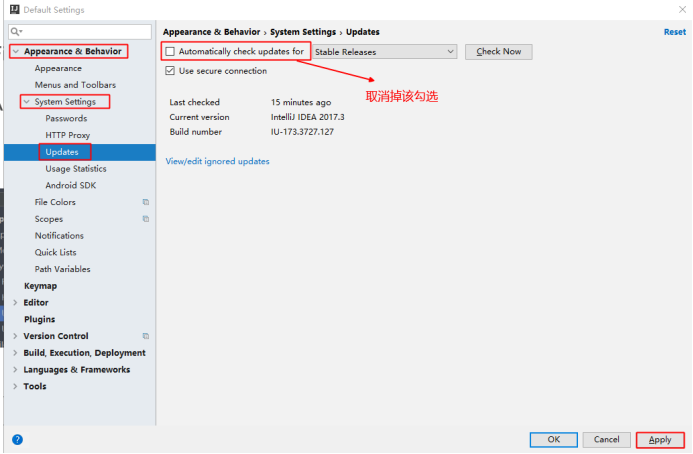Collapse the System Settings node
Viewport: 693px width, 454px height.
[x=27, y=102]
